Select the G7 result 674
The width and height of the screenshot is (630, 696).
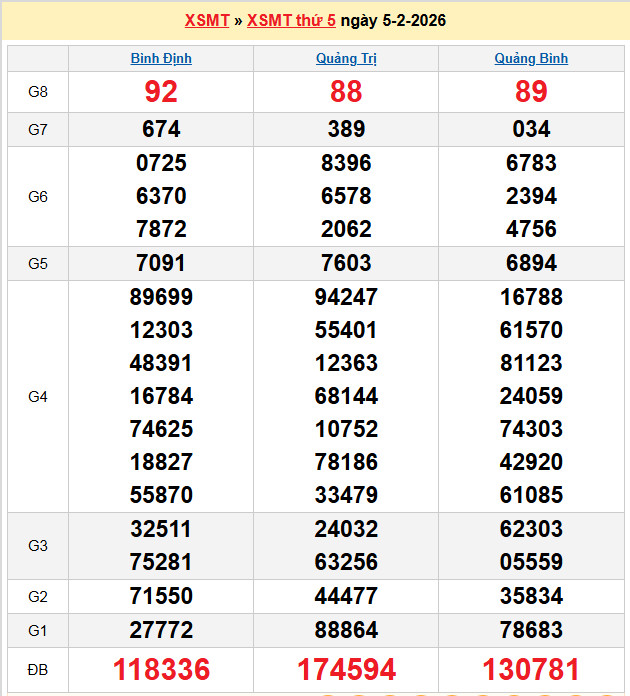point(161,129)
